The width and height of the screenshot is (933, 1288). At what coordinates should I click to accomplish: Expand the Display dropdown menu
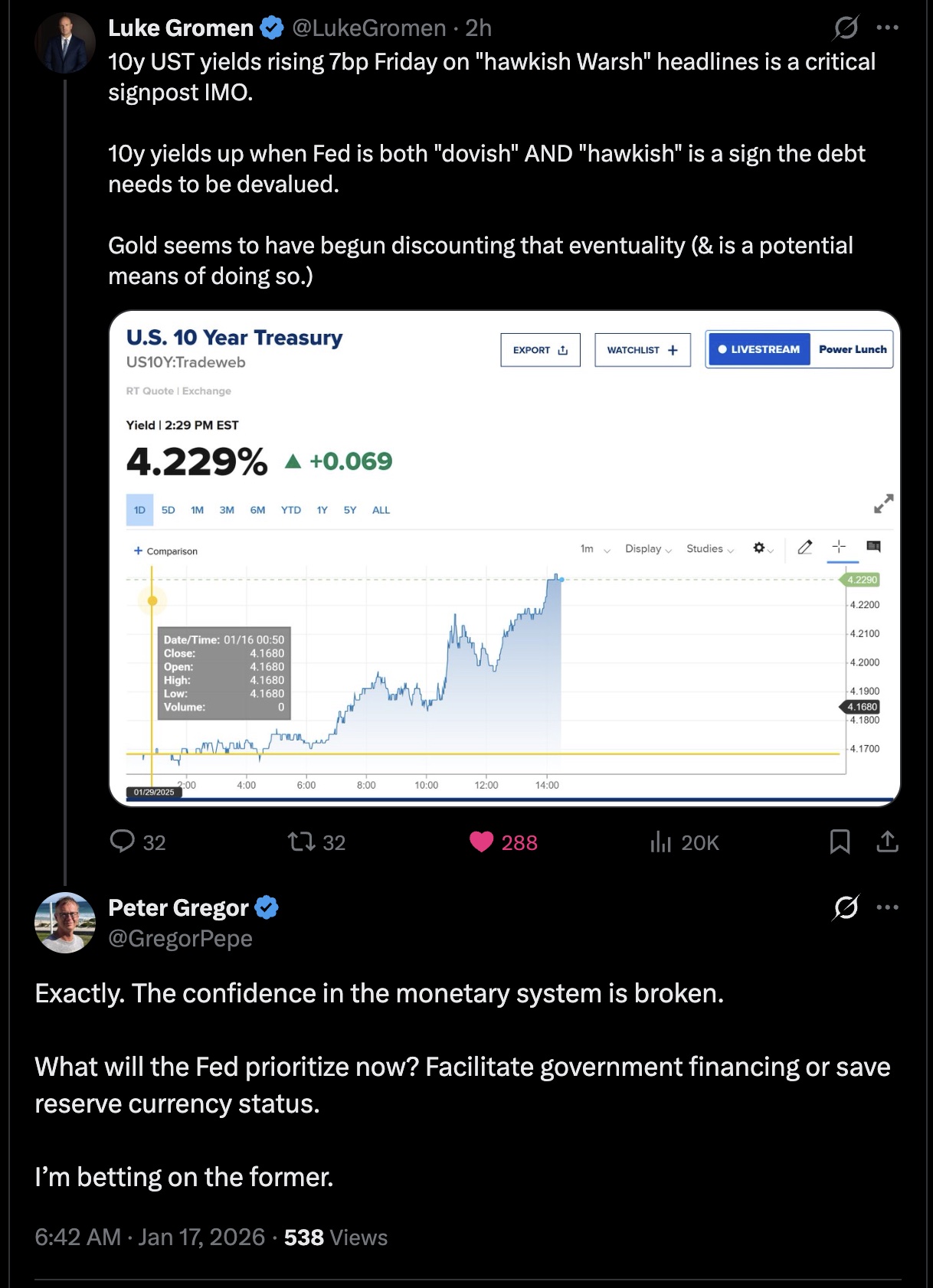(x=648, y=549)
